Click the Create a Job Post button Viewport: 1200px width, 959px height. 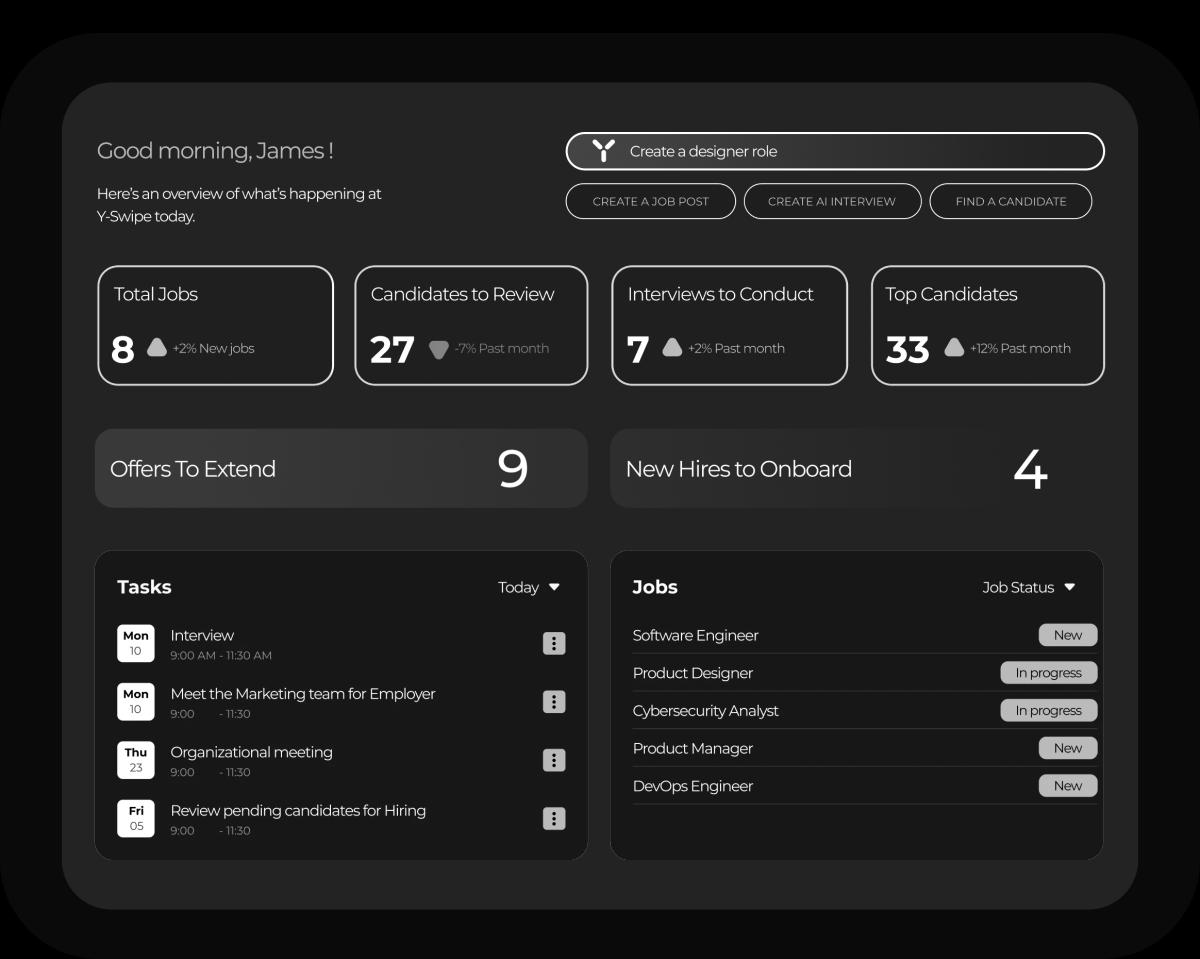(650, 201)
